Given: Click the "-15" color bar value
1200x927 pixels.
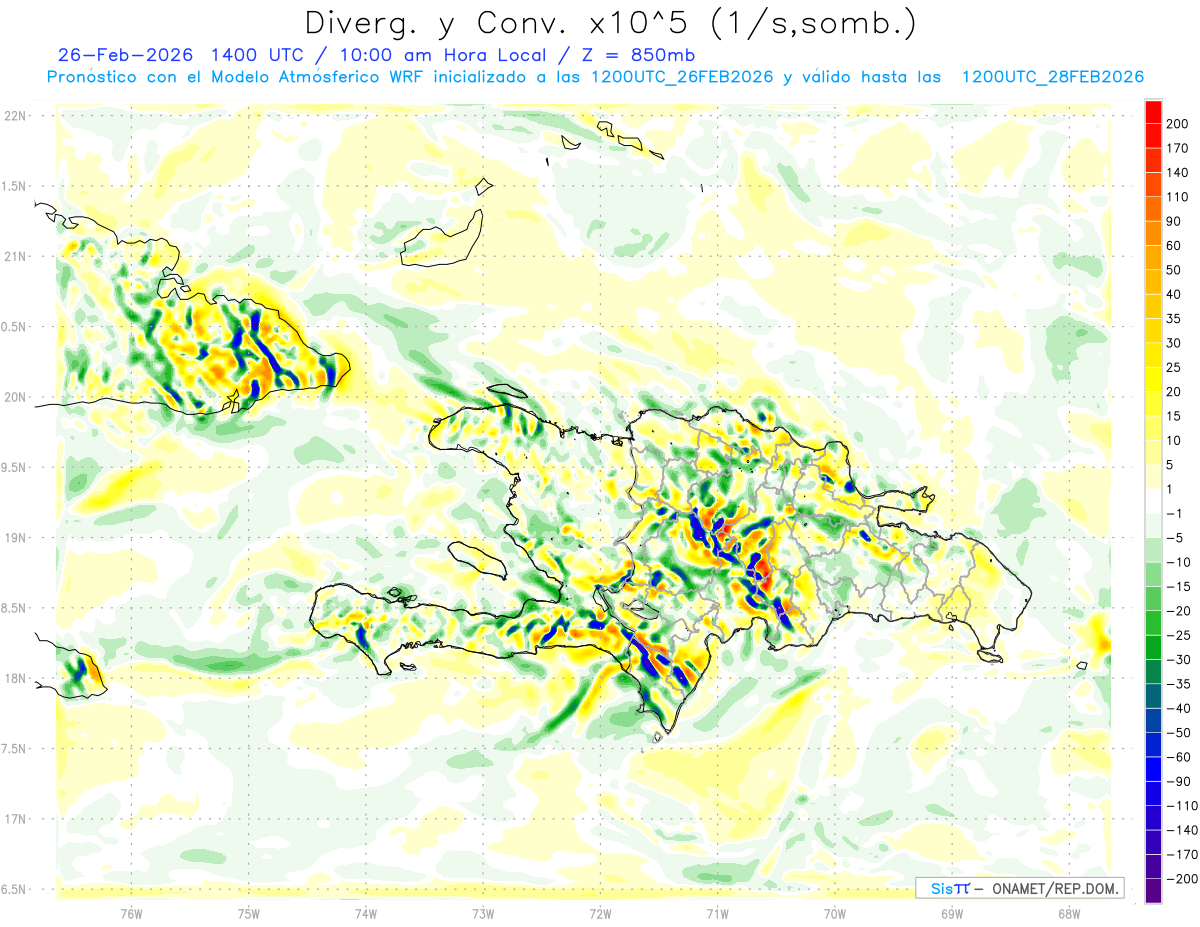Looking at the screenshot, I should click(1180, 587).
